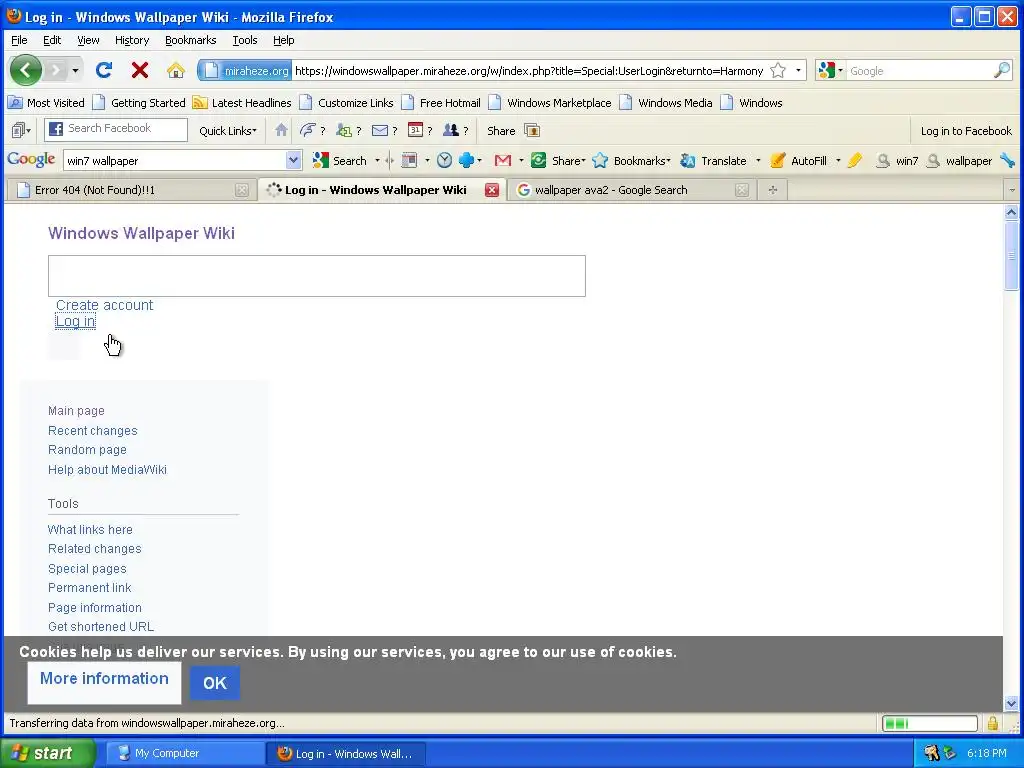1024x768 pixels.
Task: Click the grayed Forward navigation arrow
Action: [56, 70]
